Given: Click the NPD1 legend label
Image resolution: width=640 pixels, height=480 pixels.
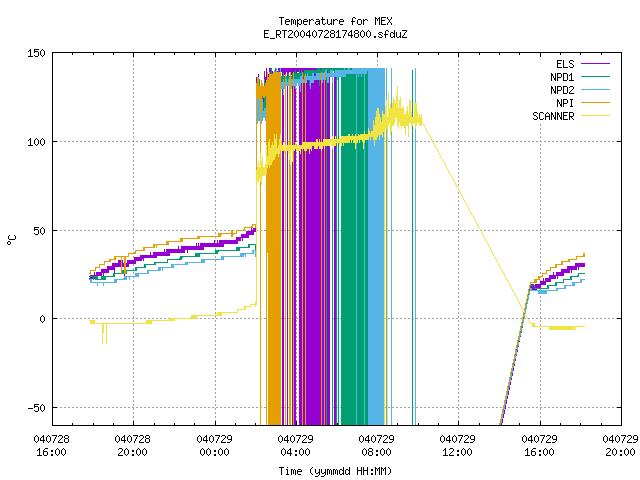Looking at the screenshot, I should 562,77.
